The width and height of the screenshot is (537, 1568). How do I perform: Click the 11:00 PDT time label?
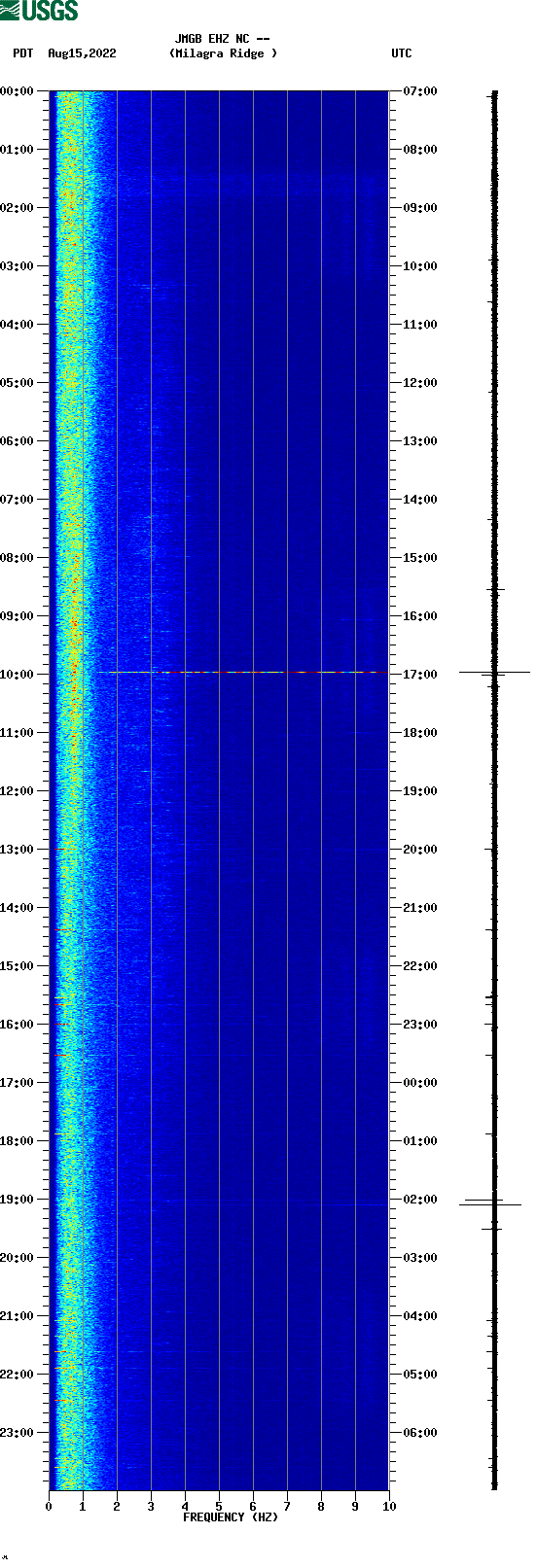pos(18,733)
